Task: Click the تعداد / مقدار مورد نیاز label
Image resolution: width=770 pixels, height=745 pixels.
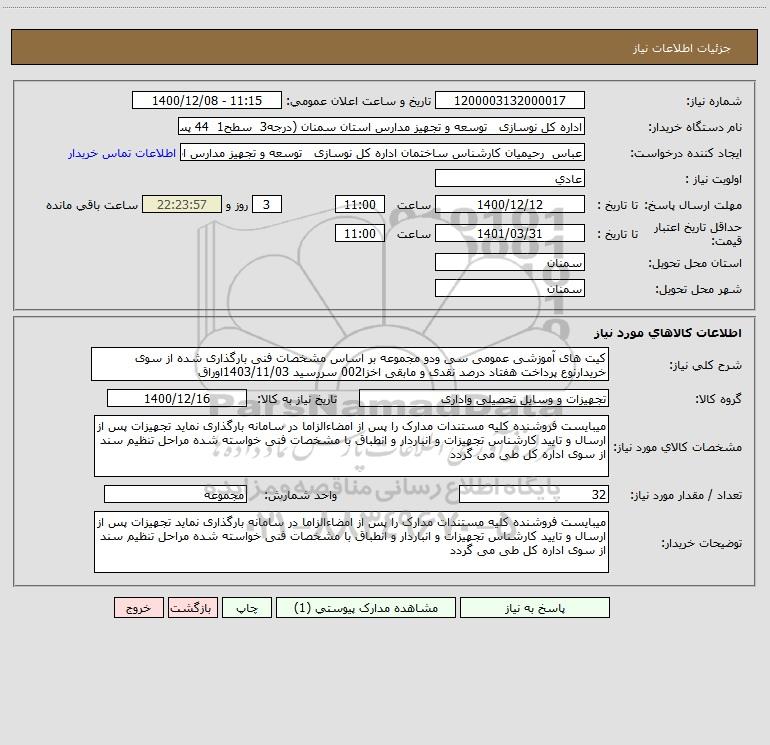Action: click(x=686, y=495)
